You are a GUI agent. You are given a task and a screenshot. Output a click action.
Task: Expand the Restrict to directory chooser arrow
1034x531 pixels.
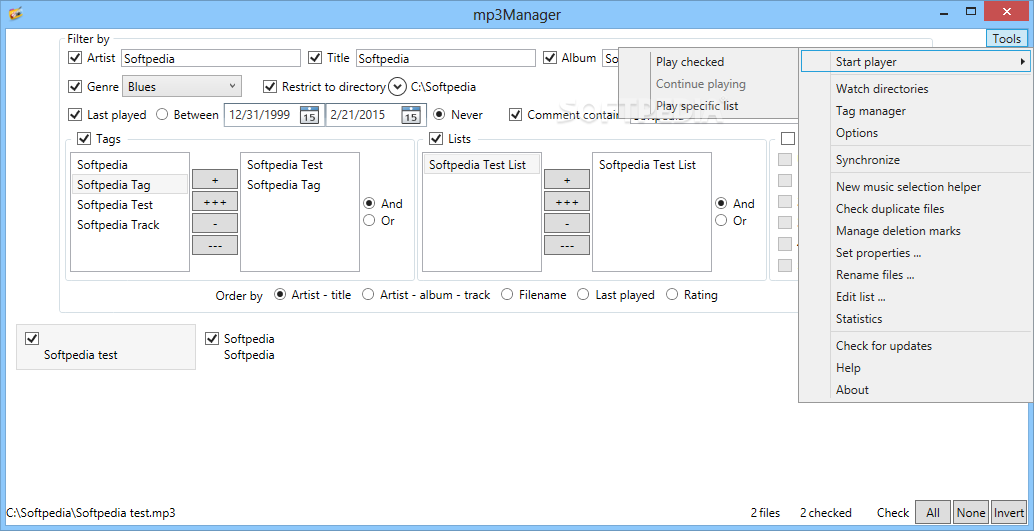pyautogui.click(x=397, y=86)
